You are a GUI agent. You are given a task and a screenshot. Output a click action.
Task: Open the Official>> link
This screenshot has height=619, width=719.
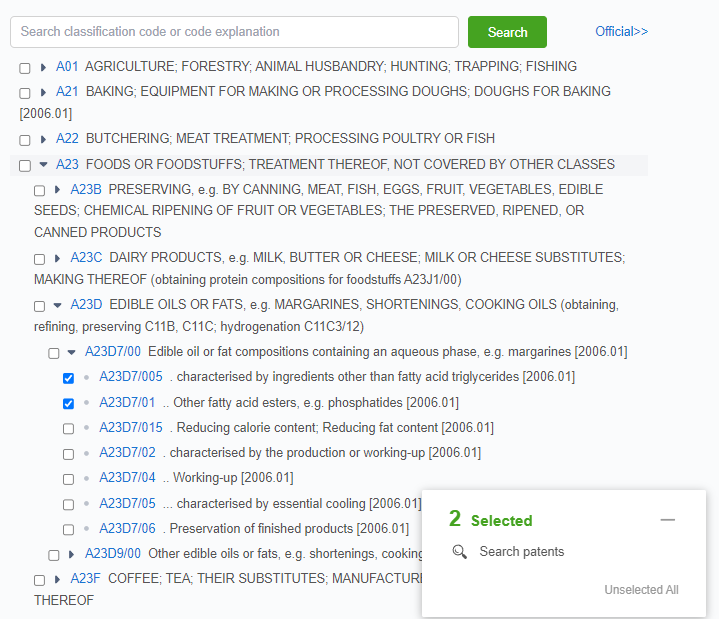[x=621, y=32]
